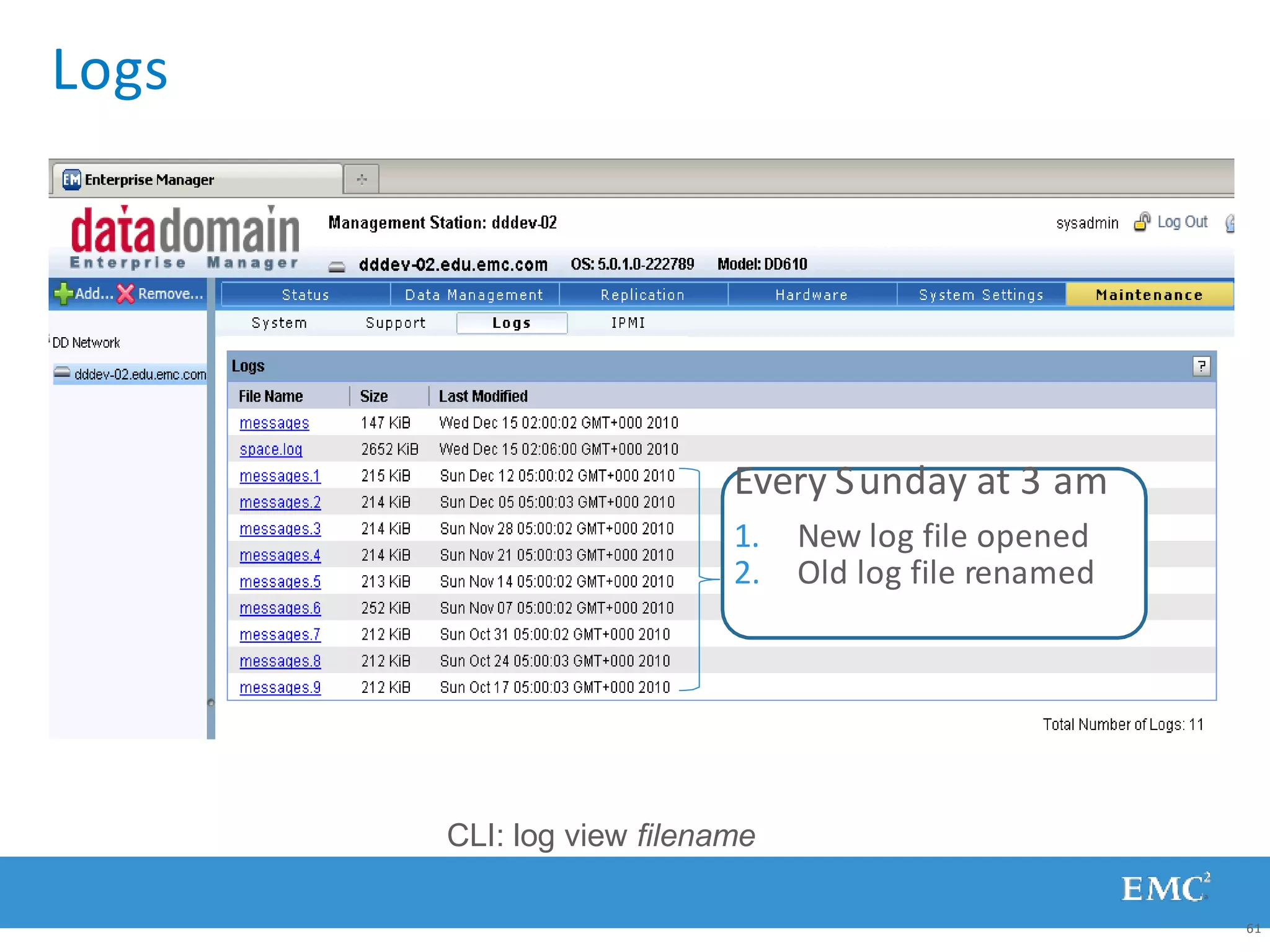Click the drive icon beside dddev-02.edu.emc.com header
Image resolution: width=1270 pixels, height=952 pixels.
[x=337, y=267]
